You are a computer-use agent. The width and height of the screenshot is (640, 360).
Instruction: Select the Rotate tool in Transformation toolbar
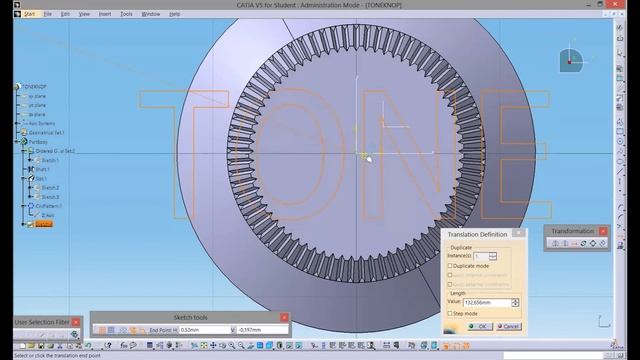pyautogui.click(x=584, y=243)
